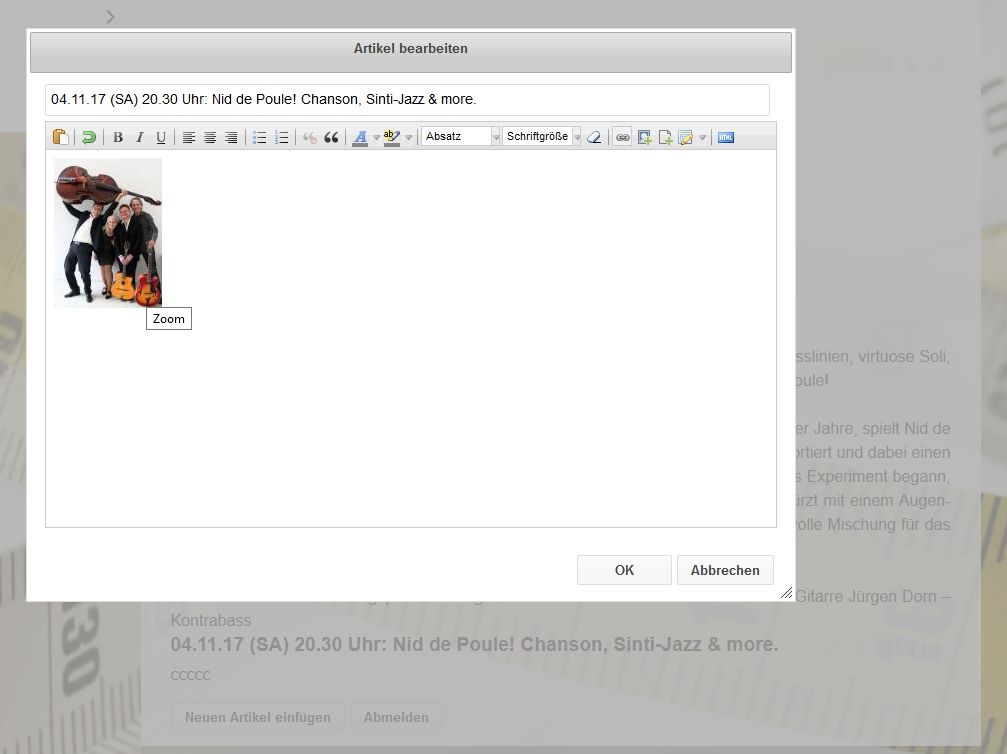
Task: Toggle bold formatting
Action: 118,137
